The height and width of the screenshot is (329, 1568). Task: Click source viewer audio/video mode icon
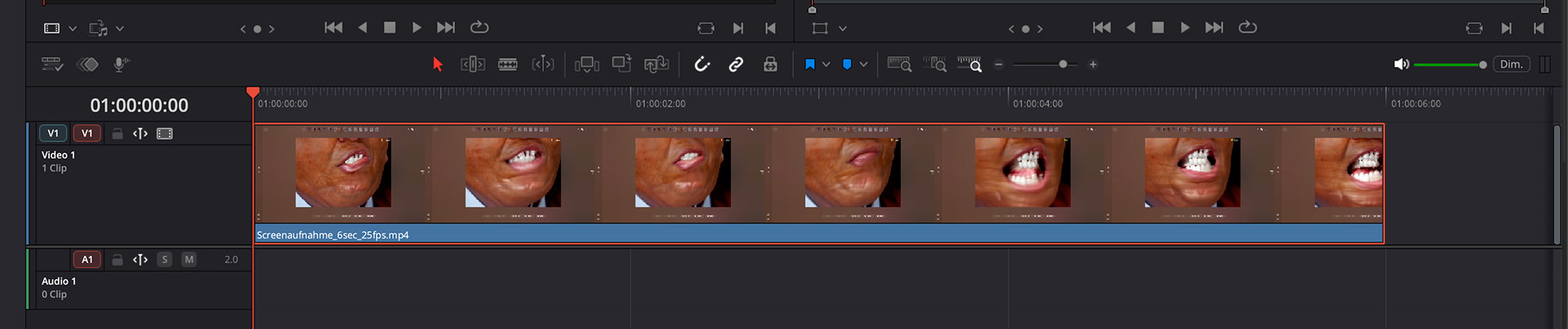(x=98, y=29)
